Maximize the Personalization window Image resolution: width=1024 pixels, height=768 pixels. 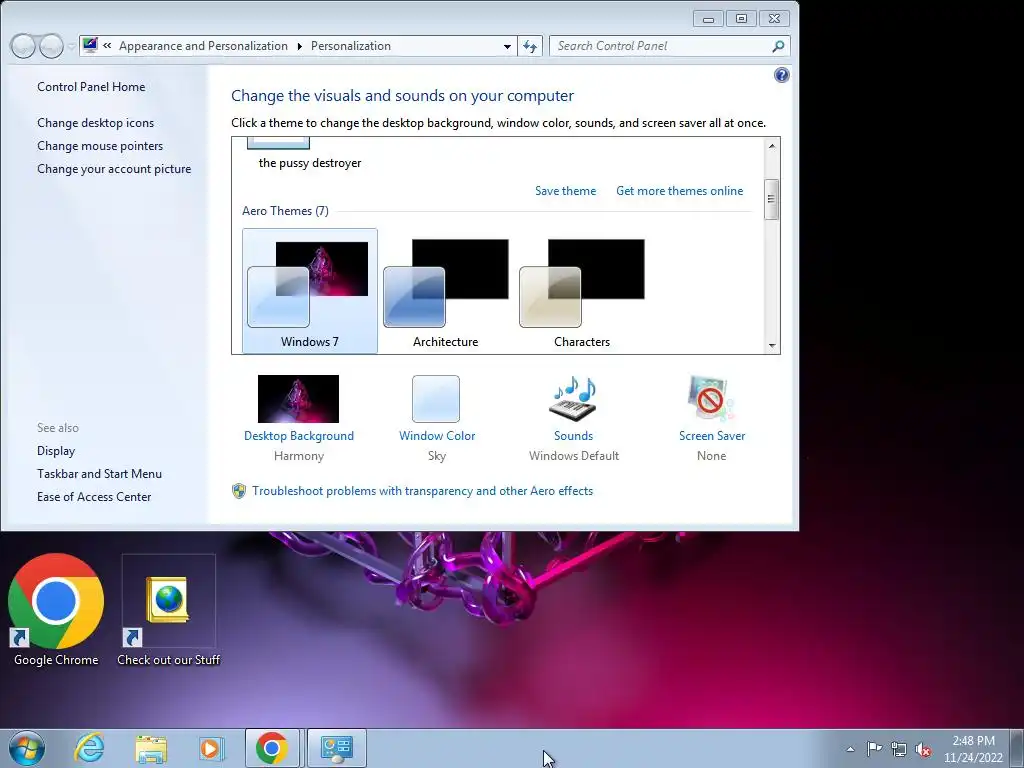741,19
